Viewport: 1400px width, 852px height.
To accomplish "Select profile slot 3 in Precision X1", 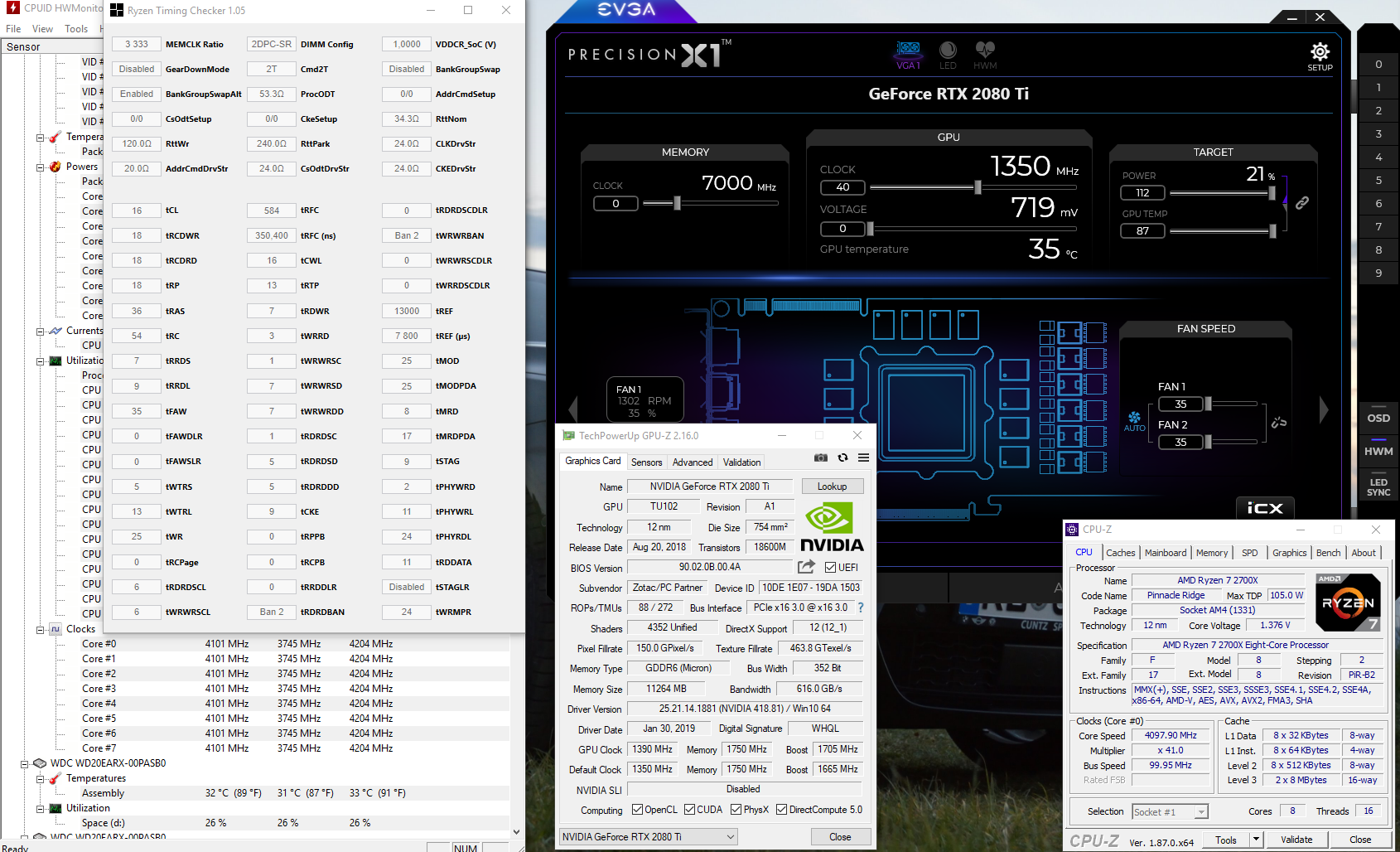I will coord(1378,133).
